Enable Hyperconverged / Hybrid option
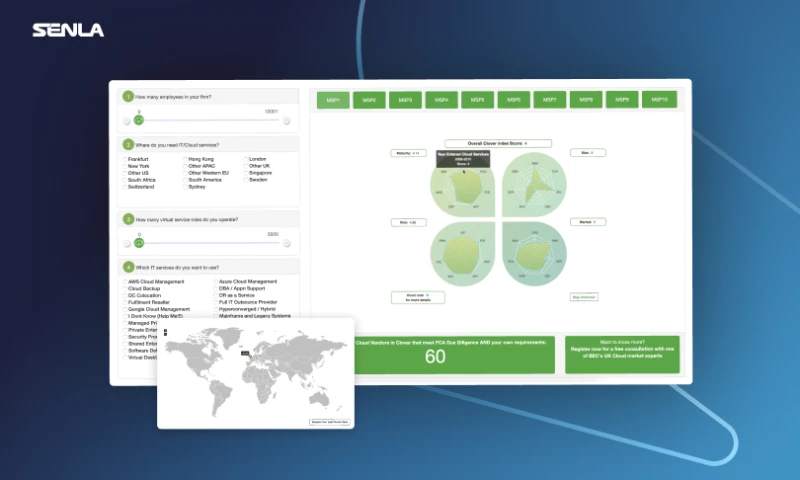 215,309
